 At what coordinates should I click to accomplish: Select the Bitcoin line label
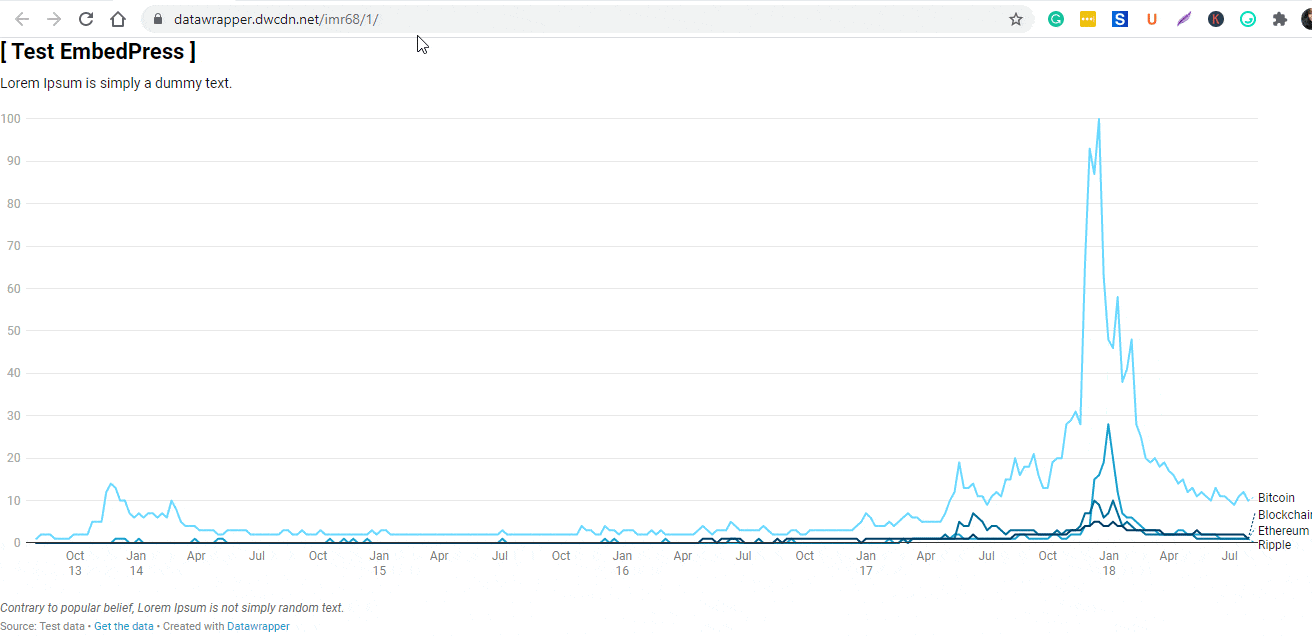1276,498
